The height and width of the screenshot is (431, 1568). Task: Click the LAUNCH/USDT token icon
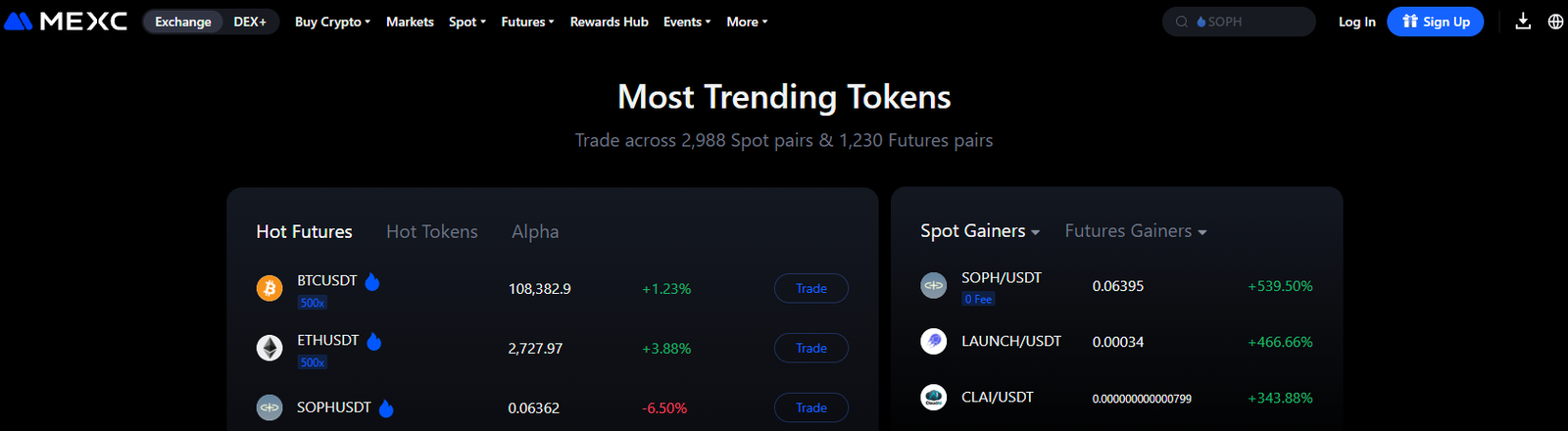[x=934, y=341]
